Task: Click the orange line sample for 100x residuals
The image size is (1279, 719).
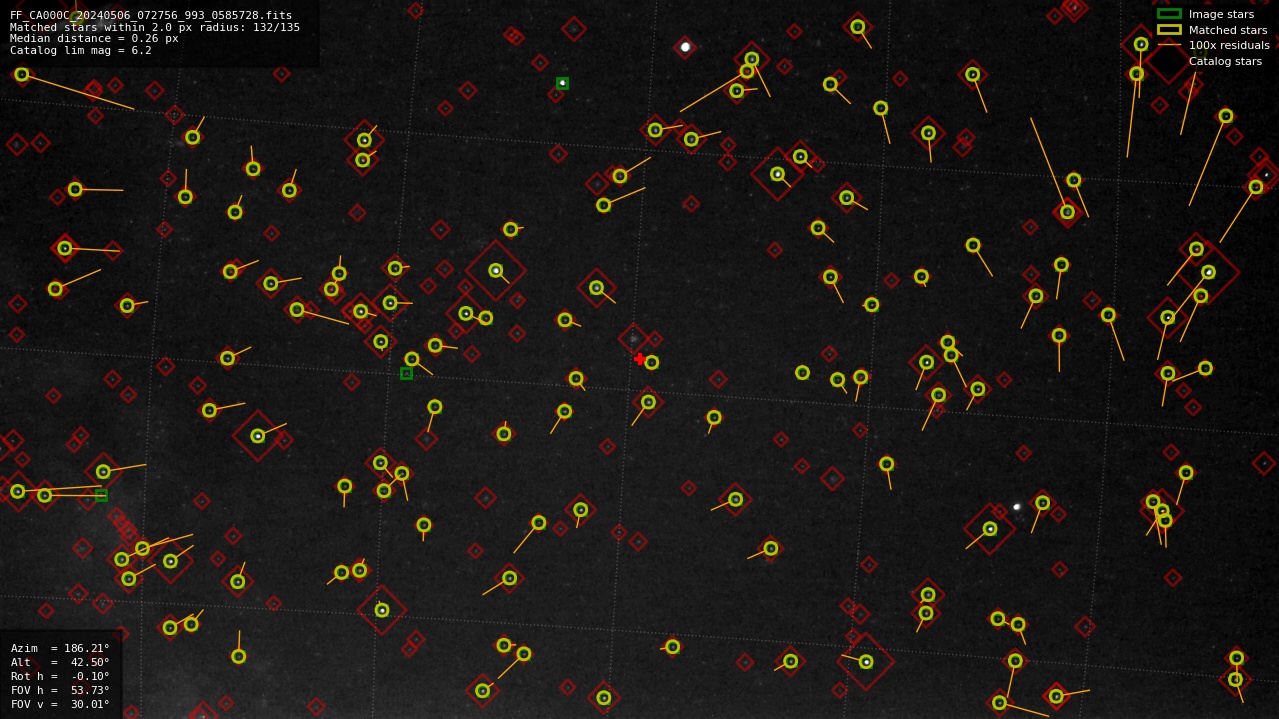Action: tap(1169, 45)
